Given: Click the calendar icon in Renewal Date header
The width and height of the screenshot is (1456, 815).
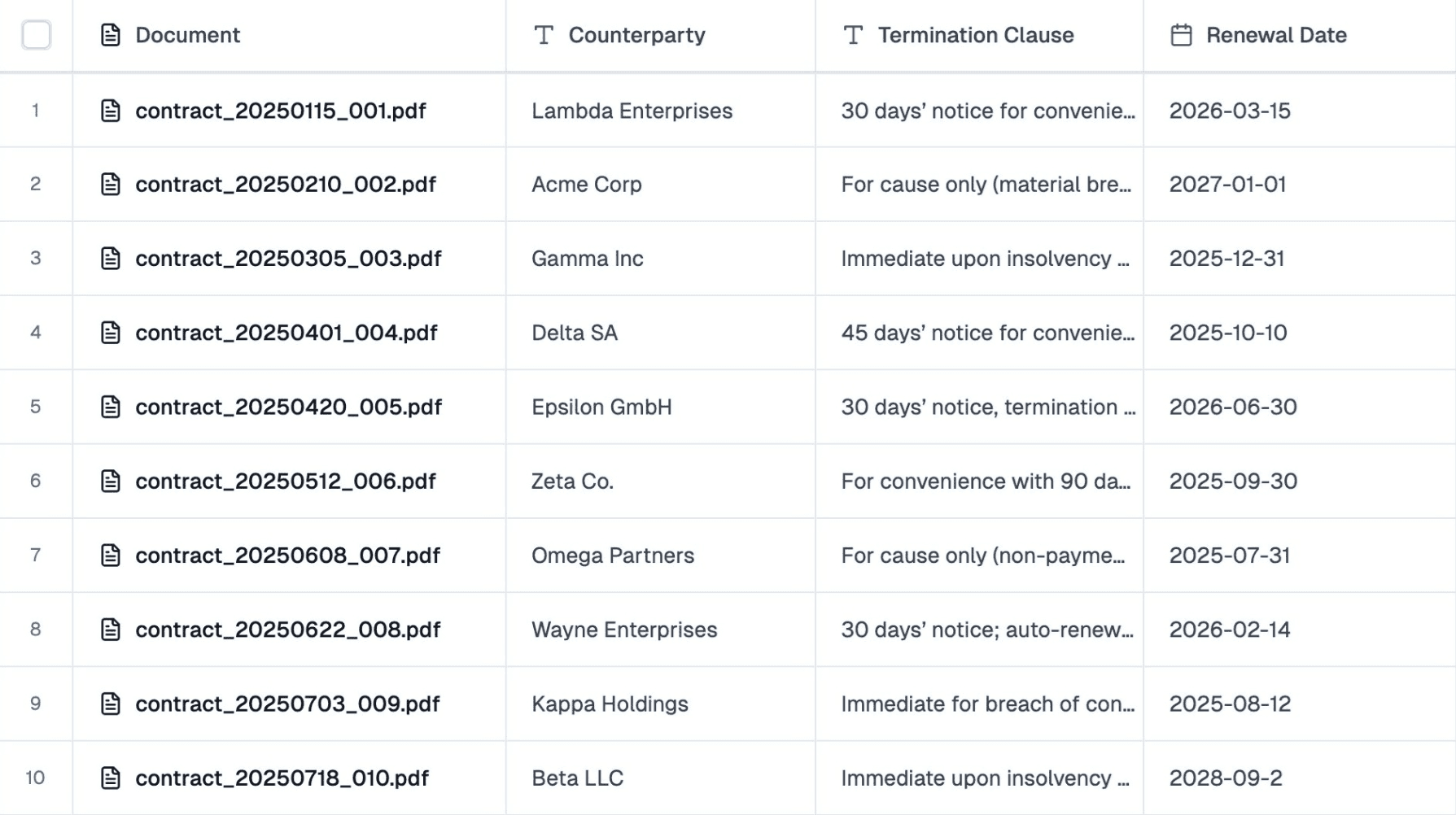Looking at the screenshot, I should (x=1181, y=35).
